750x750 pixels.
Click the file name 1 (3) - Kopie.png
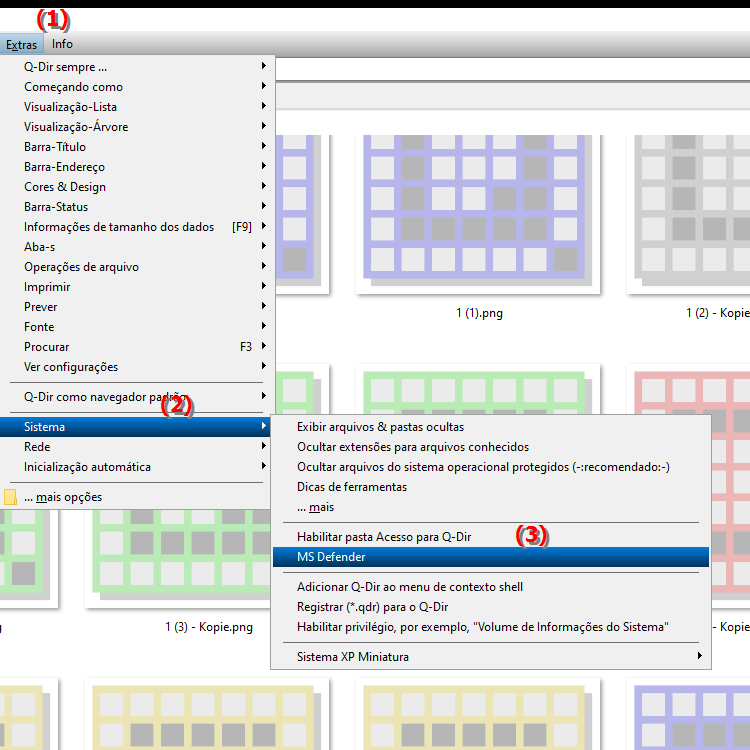click(209, 627)
